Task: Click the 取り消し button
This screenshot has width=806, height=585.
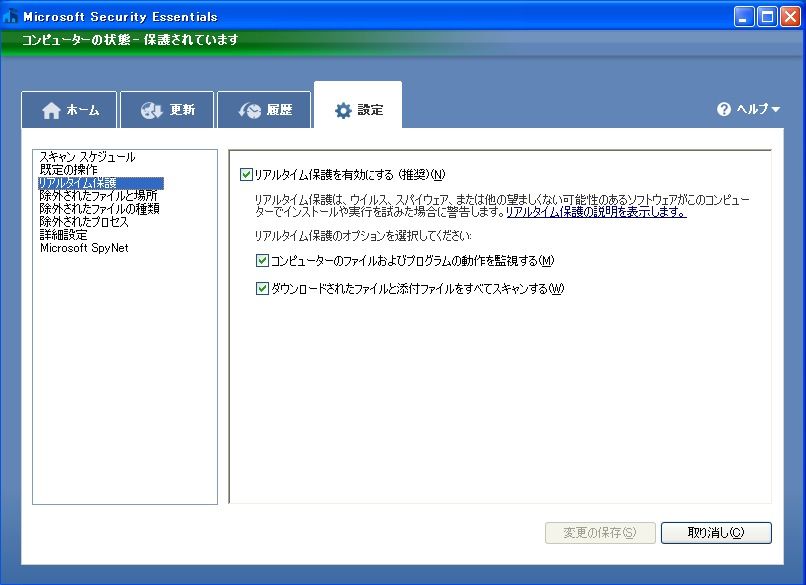Action: pyautogui.click(x=716, y=533)
